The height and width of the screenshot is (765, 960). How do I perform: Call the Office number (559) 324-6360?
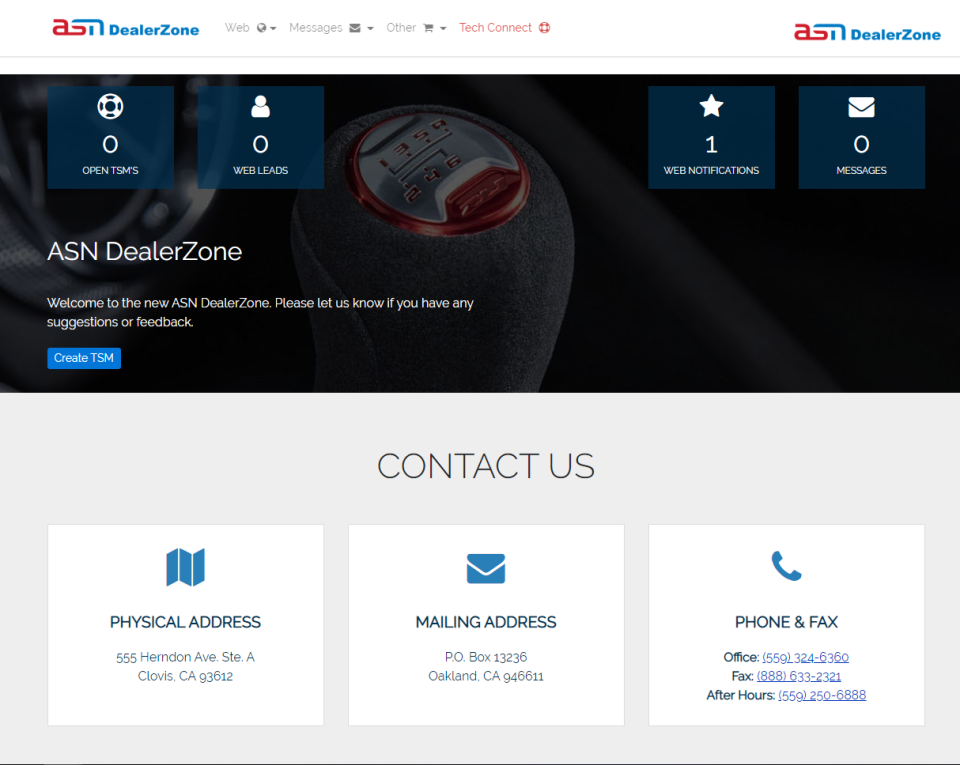[x=805, y=657]
